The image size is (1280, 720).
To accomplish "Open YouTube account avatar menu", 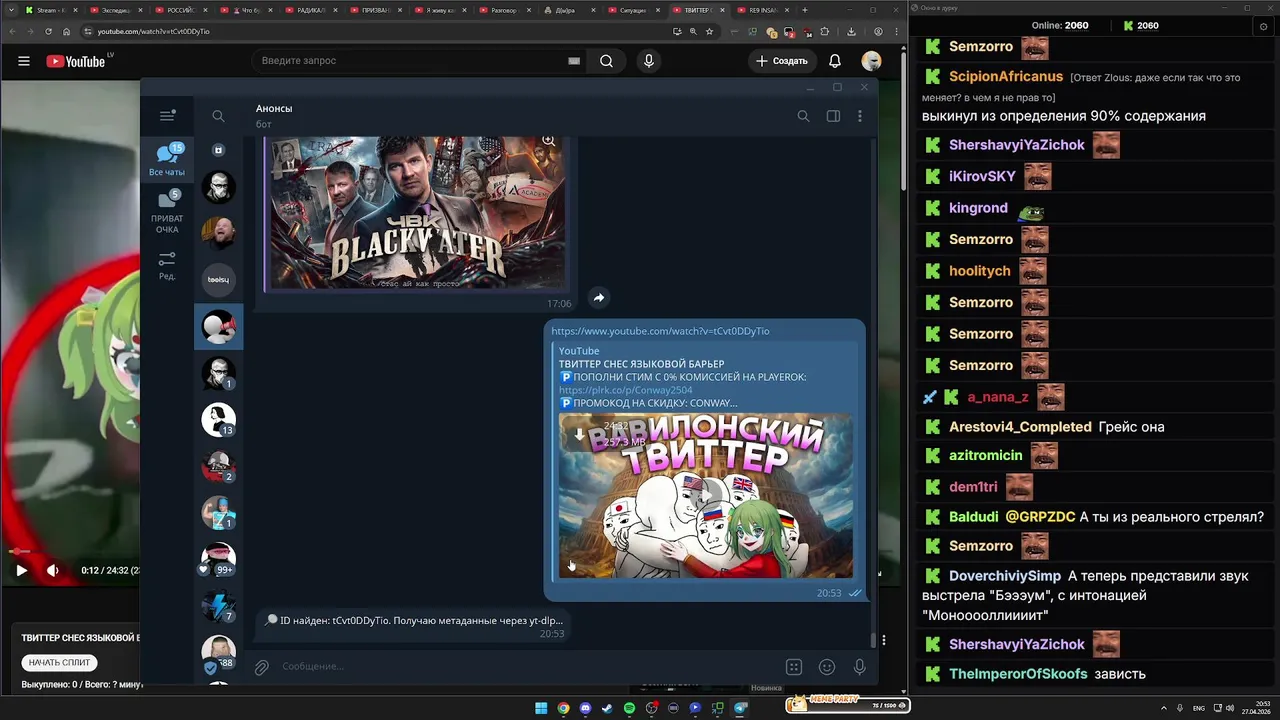I will click(872, 61).
